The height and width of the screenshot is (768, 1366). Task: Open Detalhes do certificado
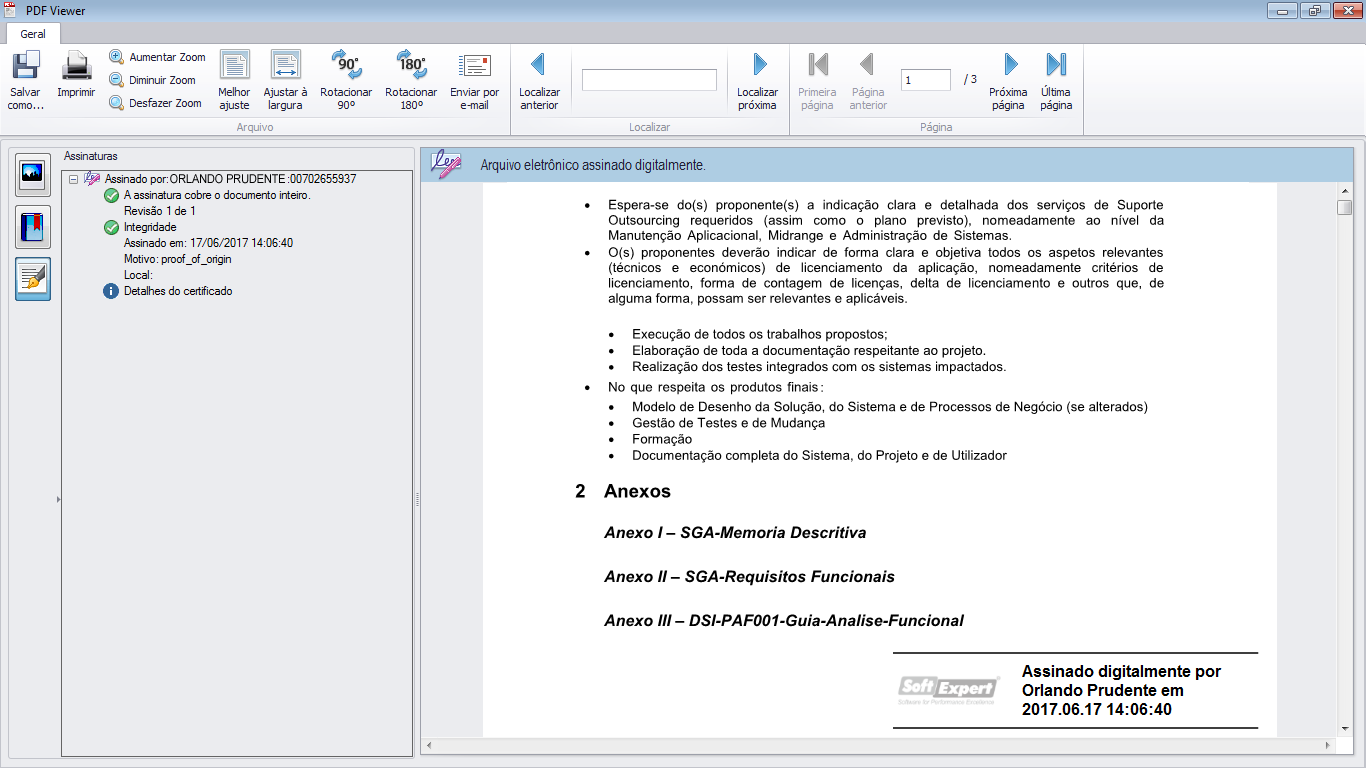click(177, 291)
